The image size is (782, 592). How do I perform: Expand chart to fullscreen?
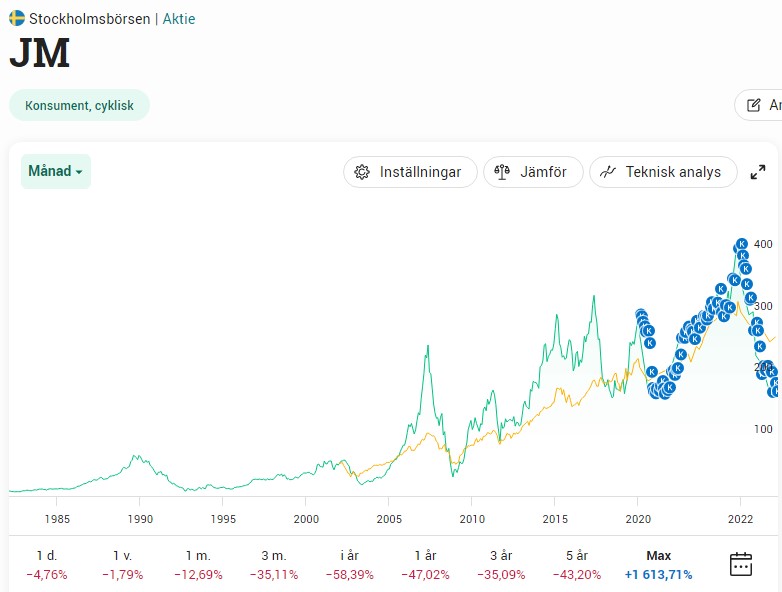(758, 172)
